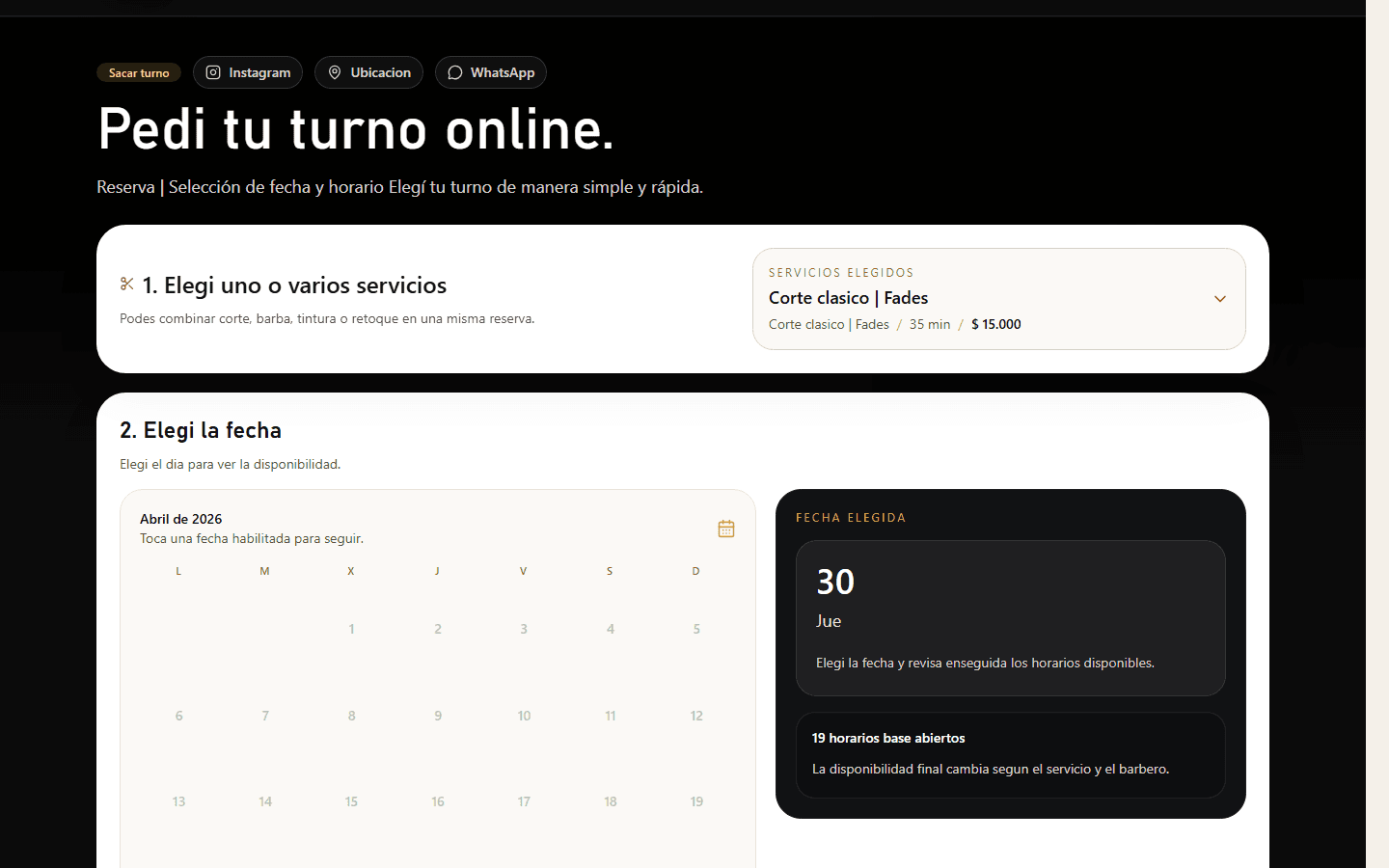Click the 'Toca una fecha habilitada para seguir.' hint

(x=252, y=538)
